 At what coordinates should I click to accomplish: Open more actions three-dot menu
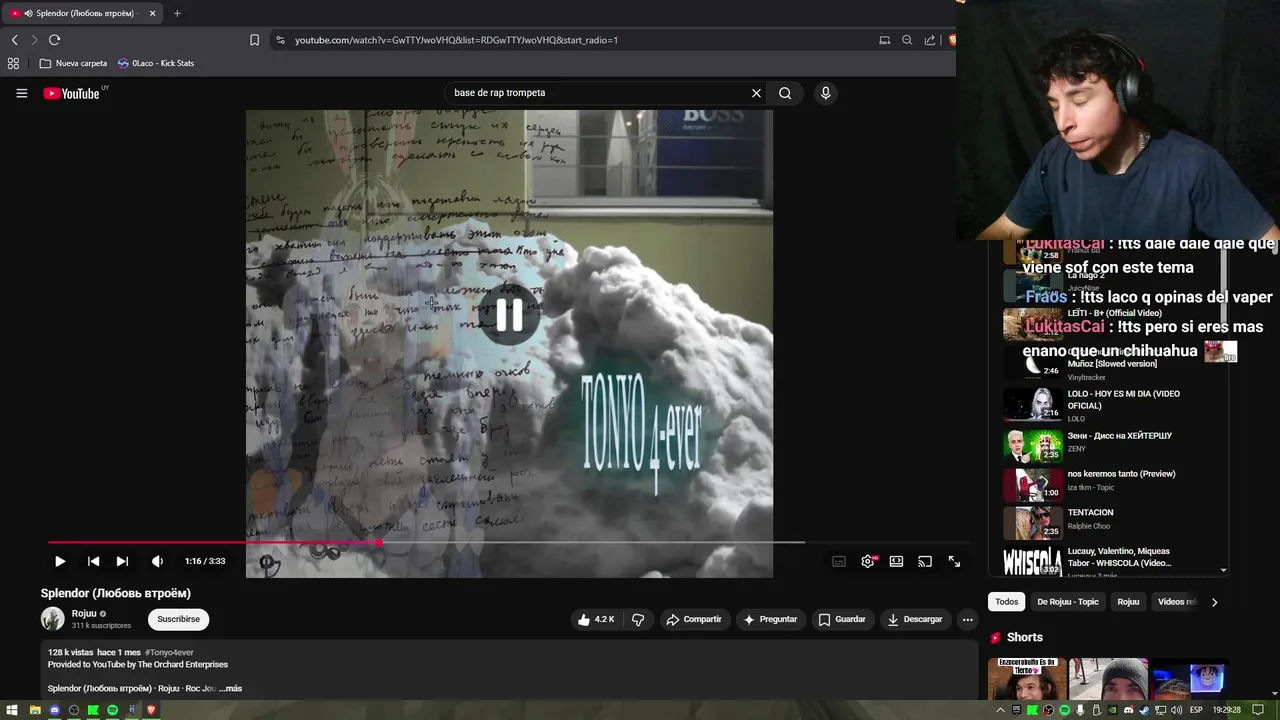click(967, 619)
